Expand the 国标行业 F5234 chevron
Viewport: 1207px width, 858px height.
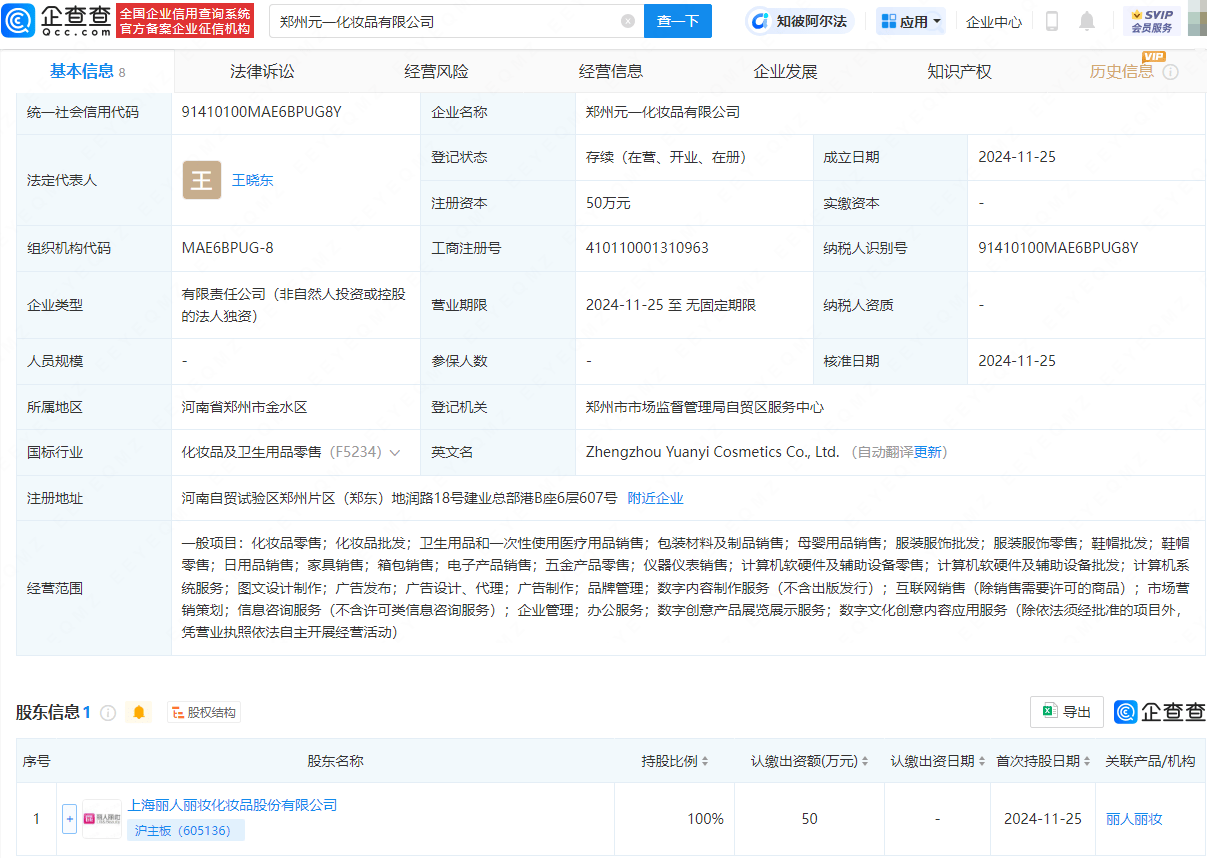[395, 453]
